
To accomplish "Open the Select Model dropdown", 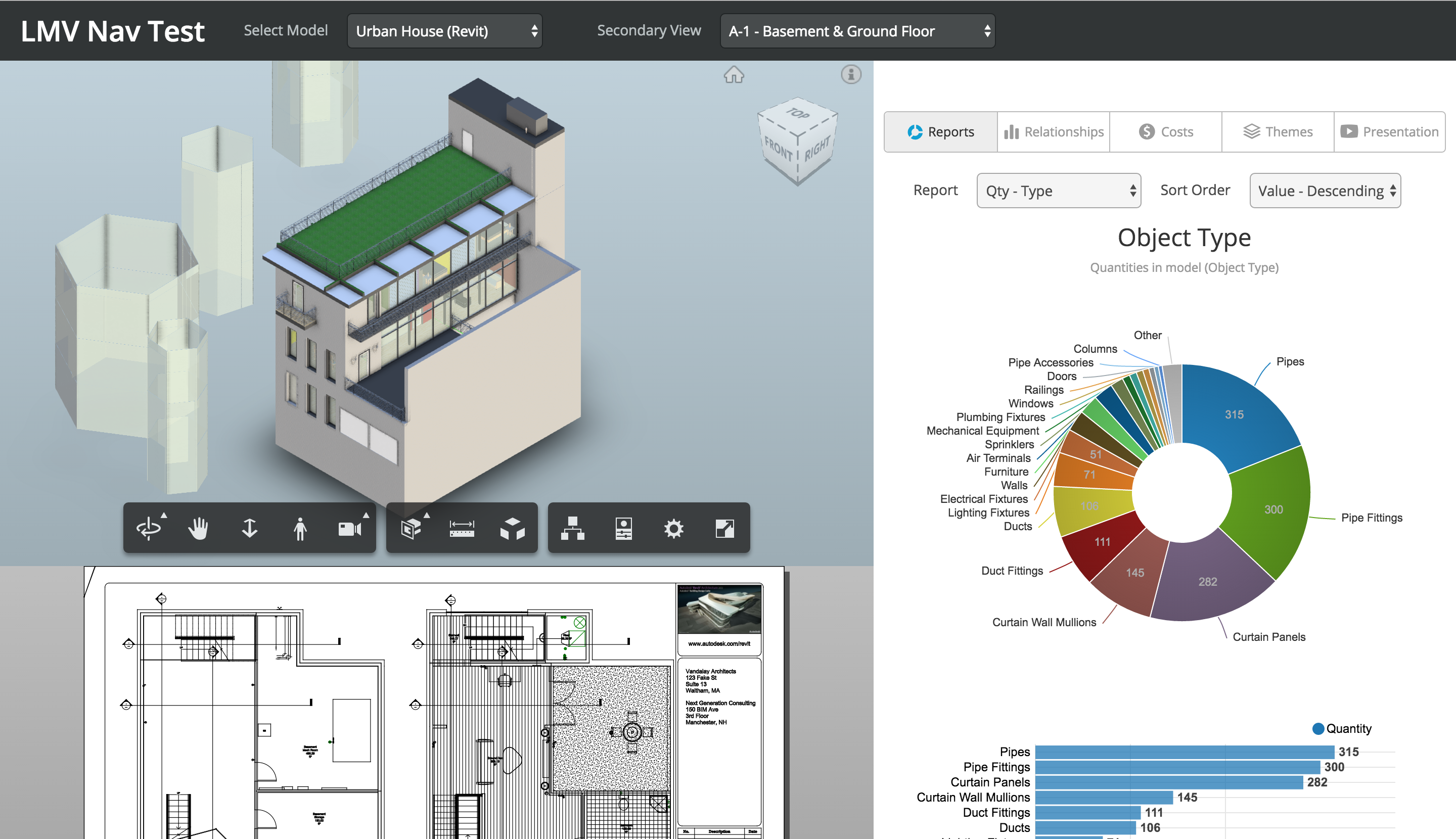I will pos(445,31).
